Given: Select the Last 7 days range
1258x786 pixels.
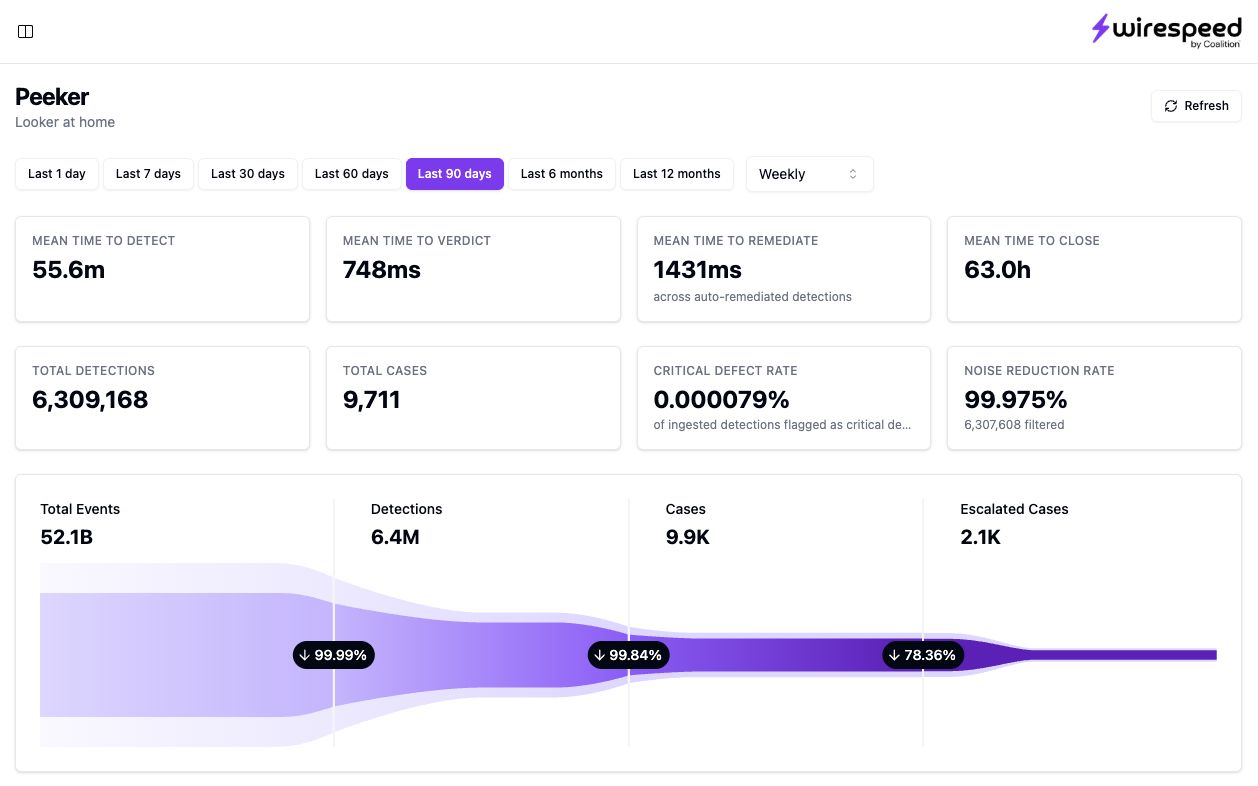Looking at the screenshot, I should [x=148, y=174].
